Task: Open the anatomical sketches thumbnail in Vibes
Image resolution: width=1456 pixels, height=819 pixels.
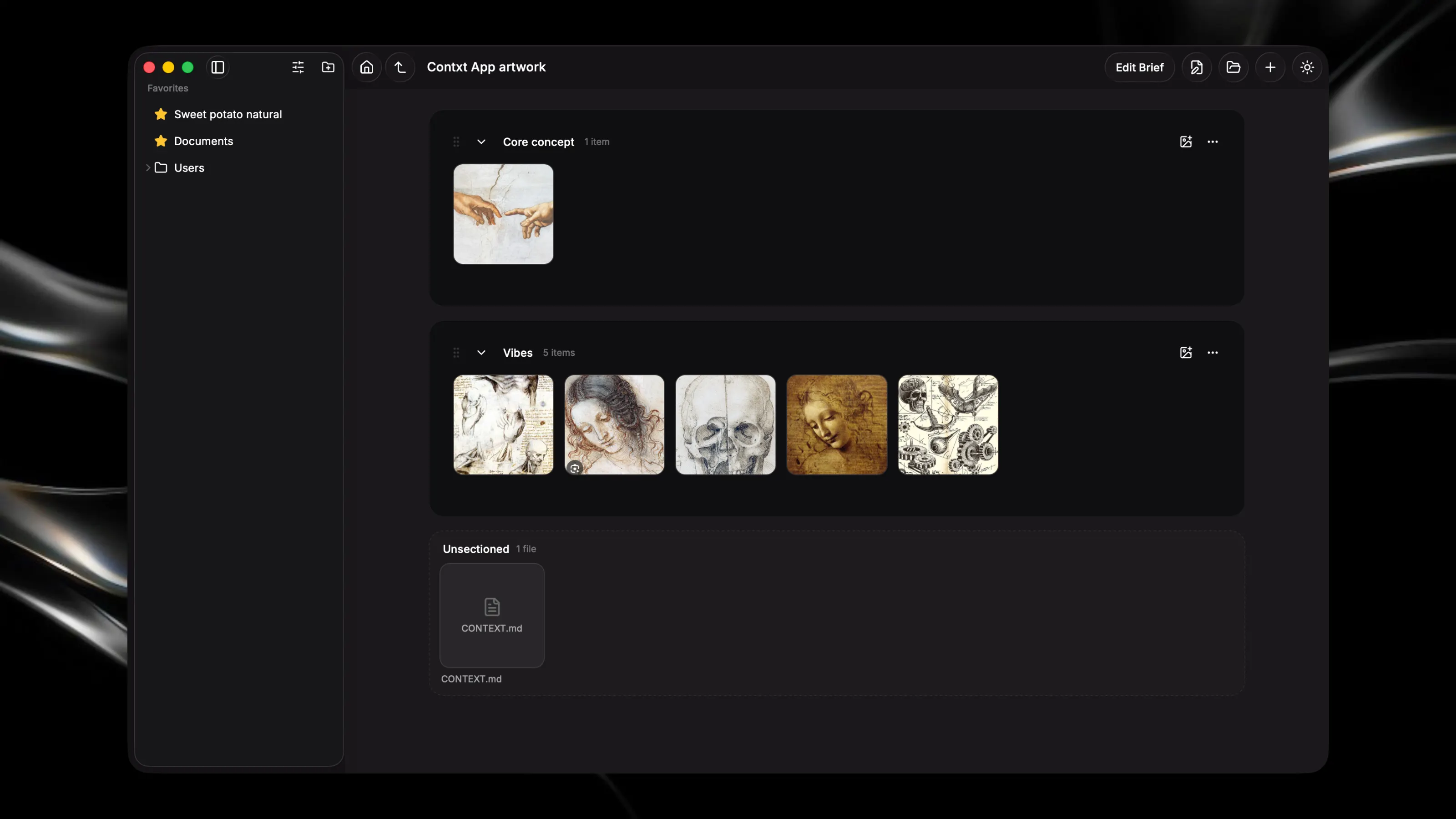Action: click(x=503, y=425)
